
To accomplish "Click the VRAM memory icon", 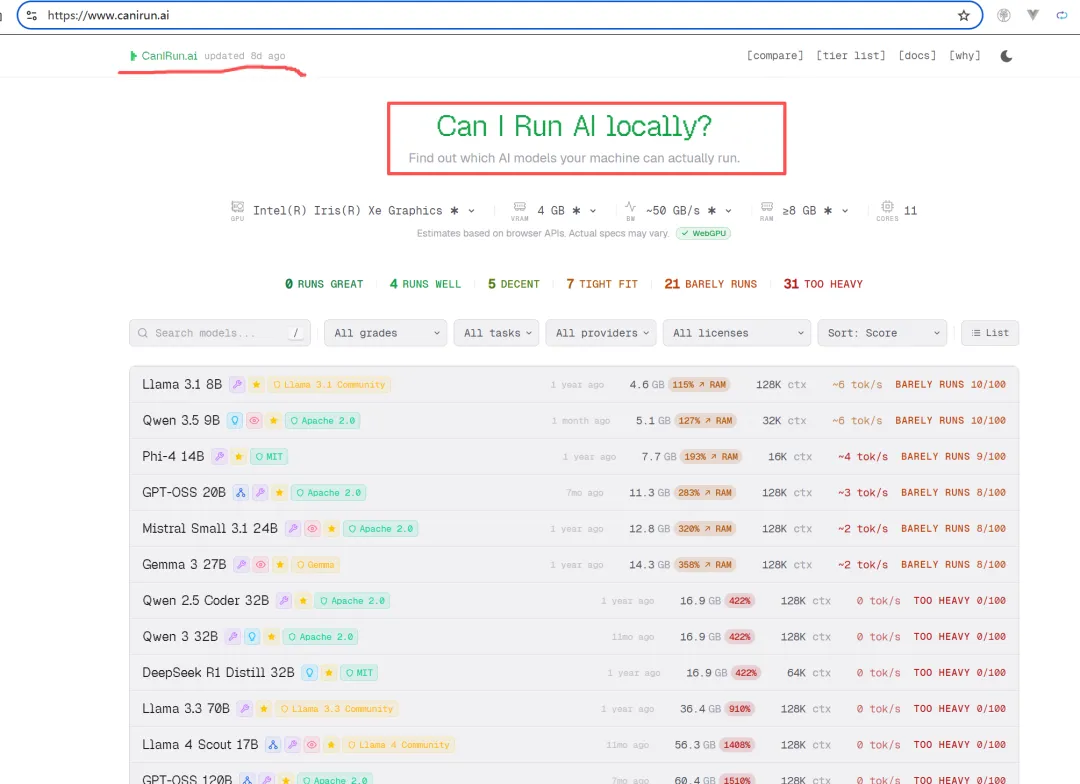I will (x=520, y=207).
